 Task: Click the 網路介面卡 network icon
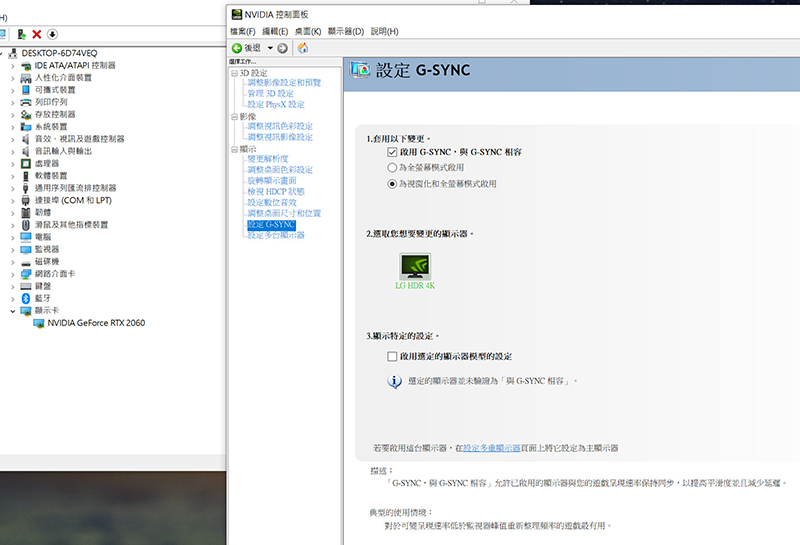[x=26, y=274]
